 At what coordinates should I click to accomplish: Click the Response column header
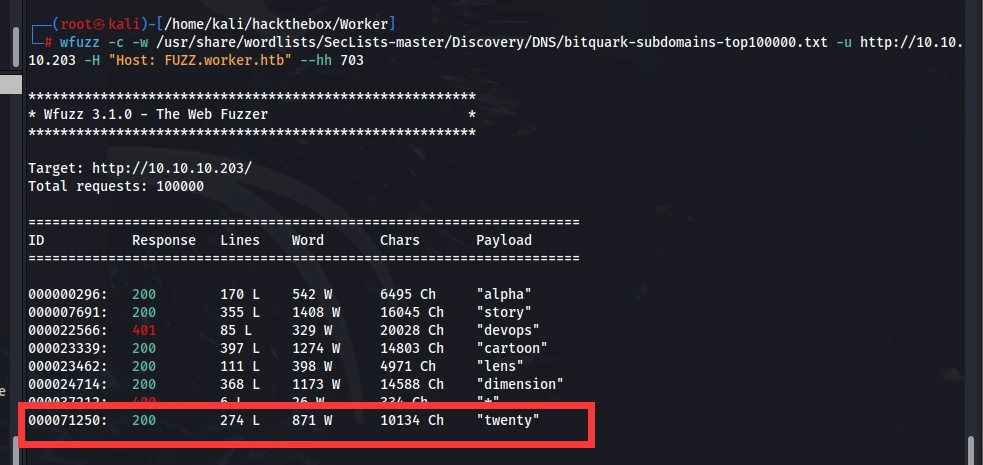tap(164, 240)
